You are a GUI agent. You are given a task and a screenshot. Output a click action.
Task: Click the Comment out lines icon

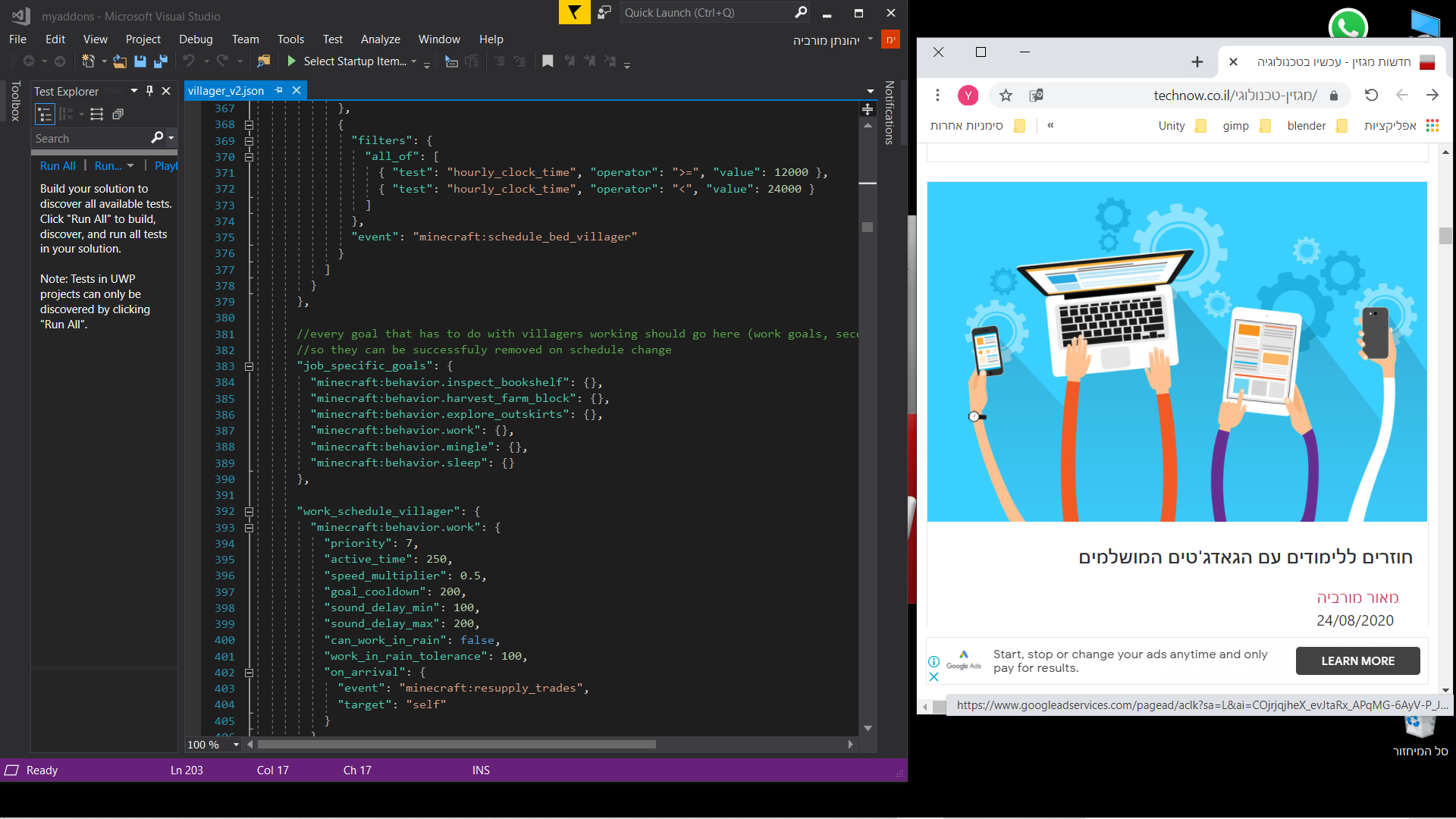click(x=500, y=61)
